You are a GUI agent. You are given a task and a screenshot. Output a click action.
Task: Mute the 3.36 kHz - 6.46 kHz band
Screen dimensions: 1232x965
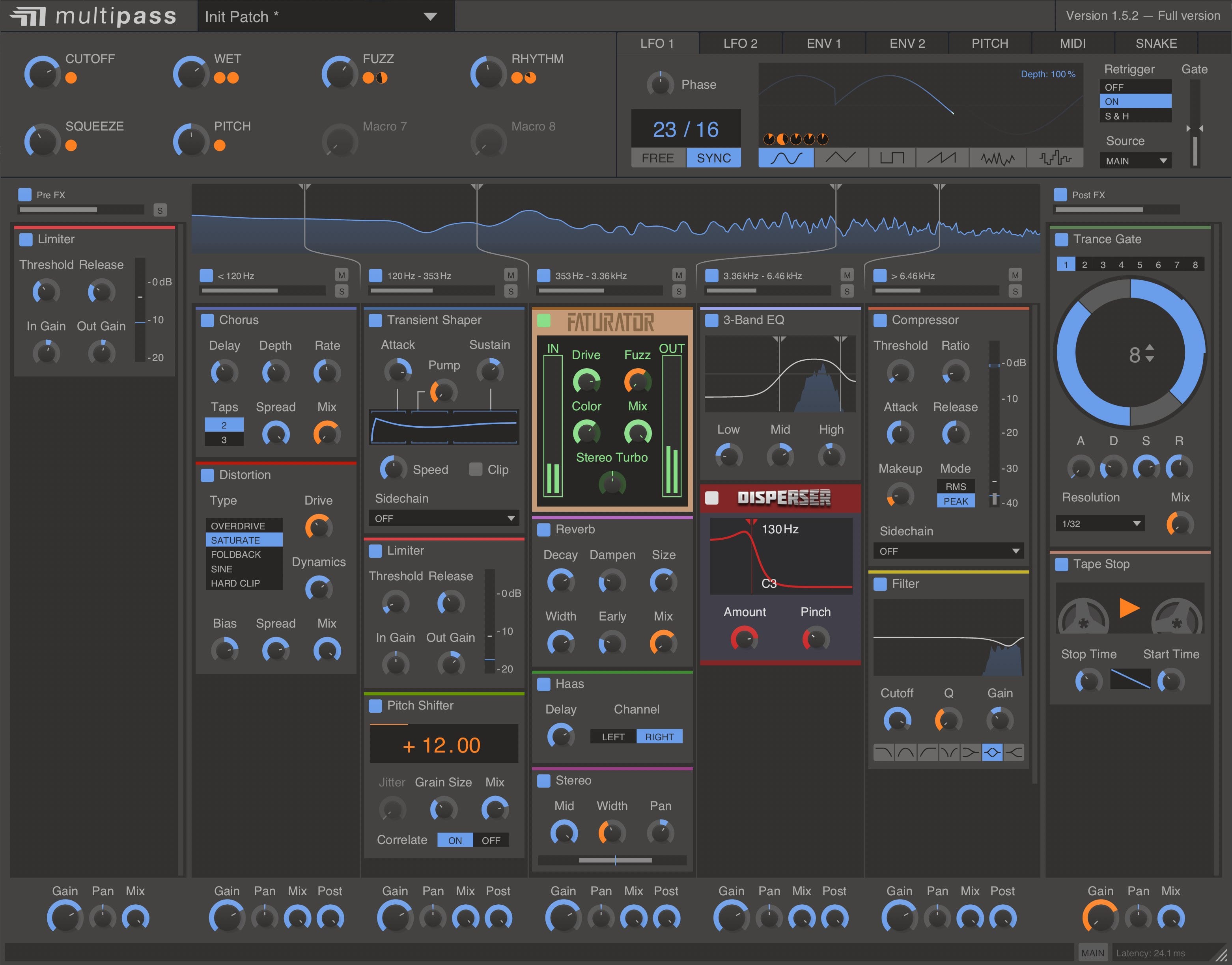[847, 275]
